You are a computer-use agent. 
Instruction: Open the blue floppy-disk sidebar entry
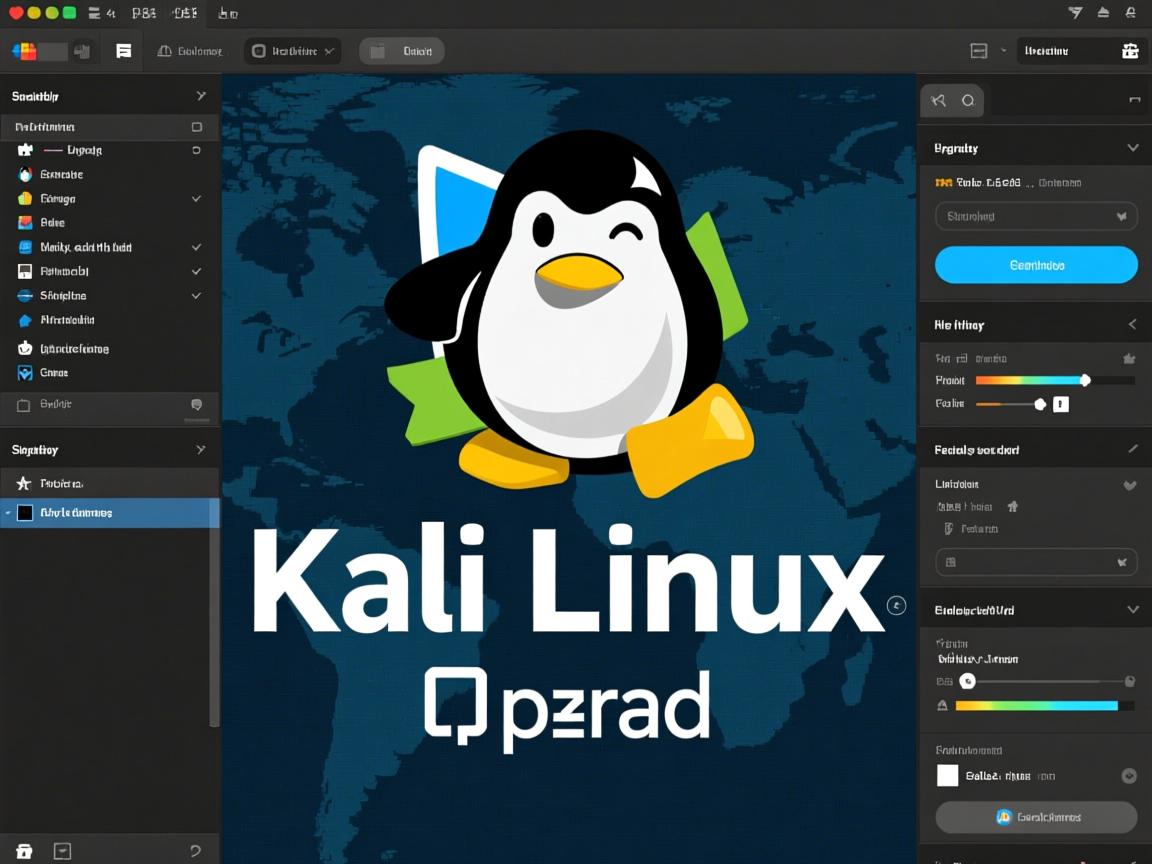(24, 271)
